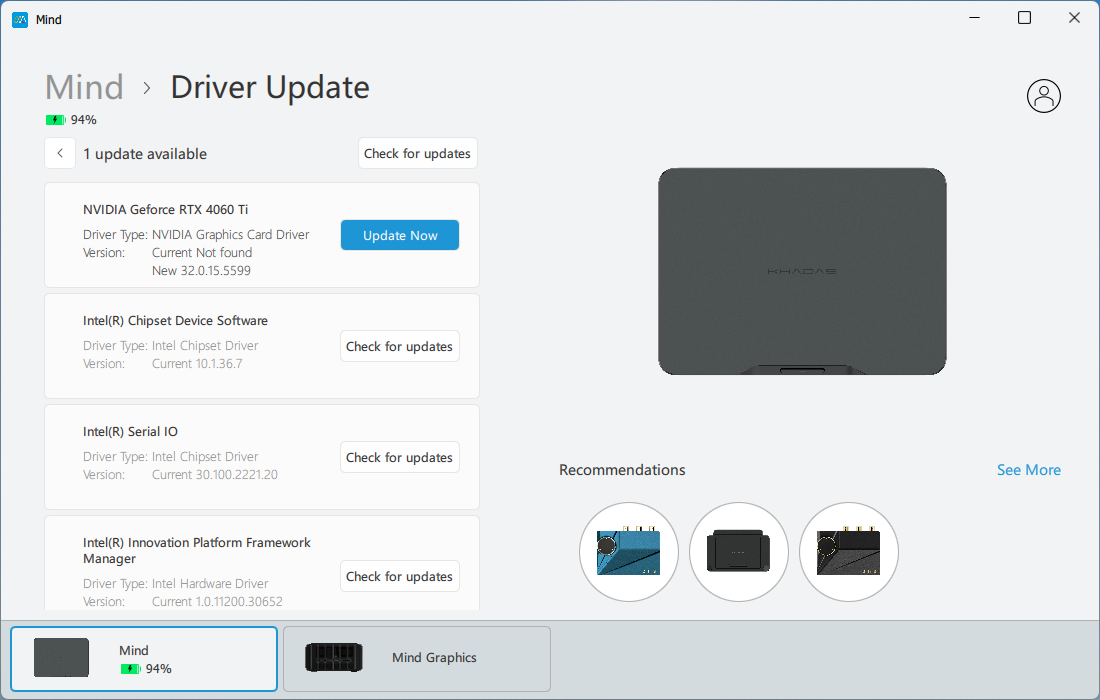Click the battery icon below the Mind heading

point(55,120)
